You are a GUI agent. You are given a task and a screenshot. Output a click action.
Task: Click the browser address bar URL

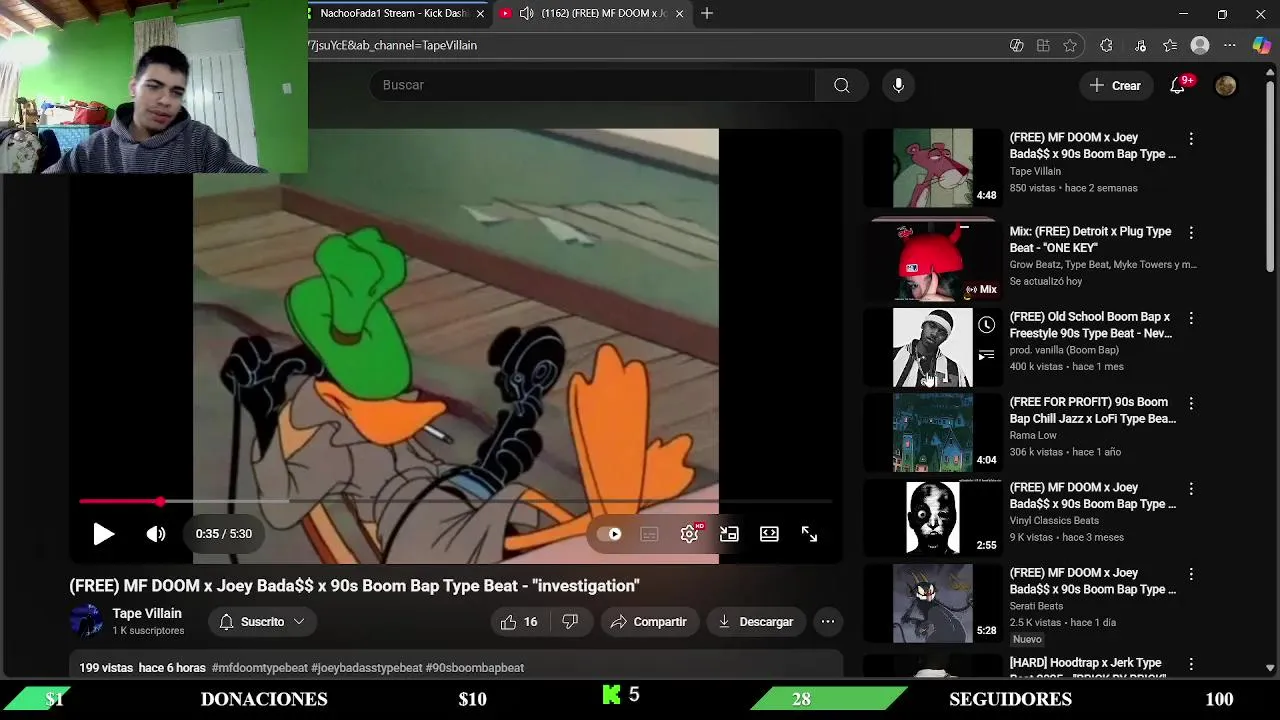tap(392, 45)
